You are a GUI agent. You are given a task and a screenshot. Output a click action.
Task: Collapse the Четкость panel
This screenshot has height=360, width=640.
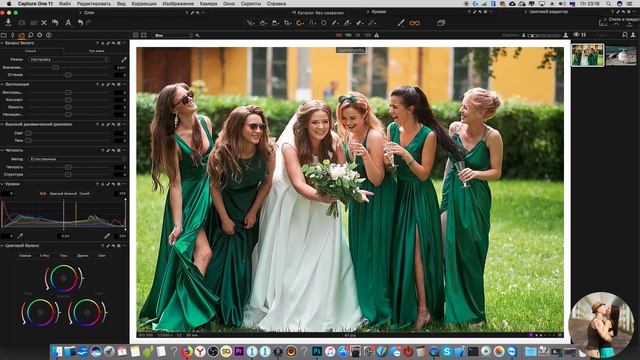pyautogui.click(x=2, y=150)
